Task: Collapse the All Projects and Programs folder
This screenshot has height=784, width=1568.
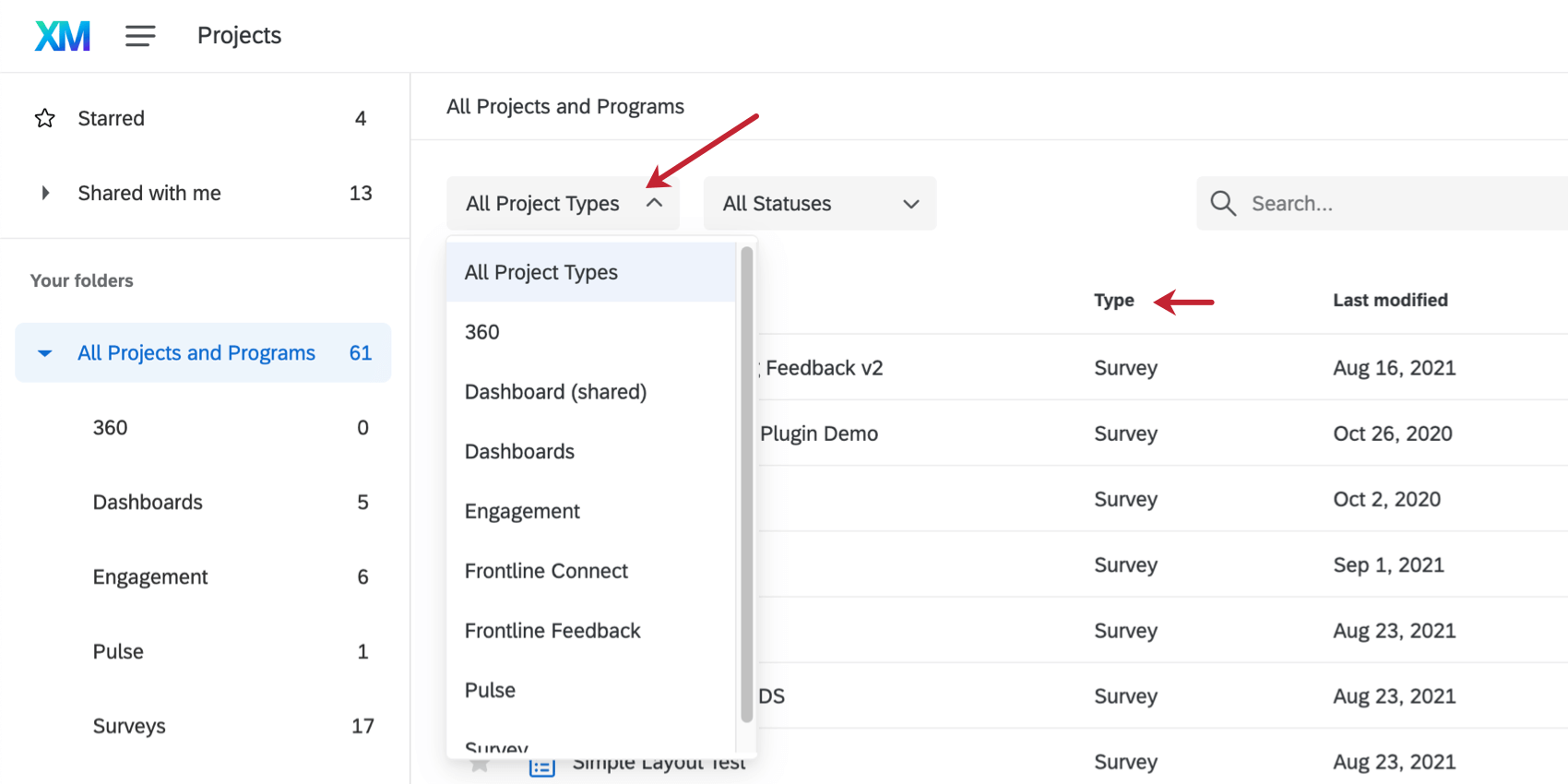Action: [44, 353]
